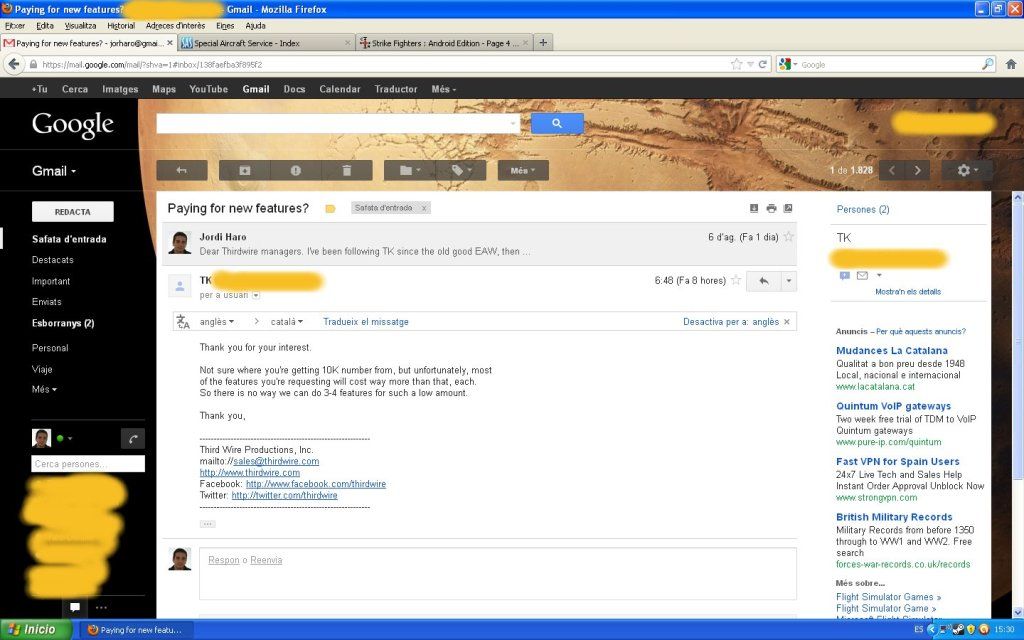Click the Firefox home icon
Image resolution: width=1024 pixels, height=640 pixels.
tap(1010, 64)
